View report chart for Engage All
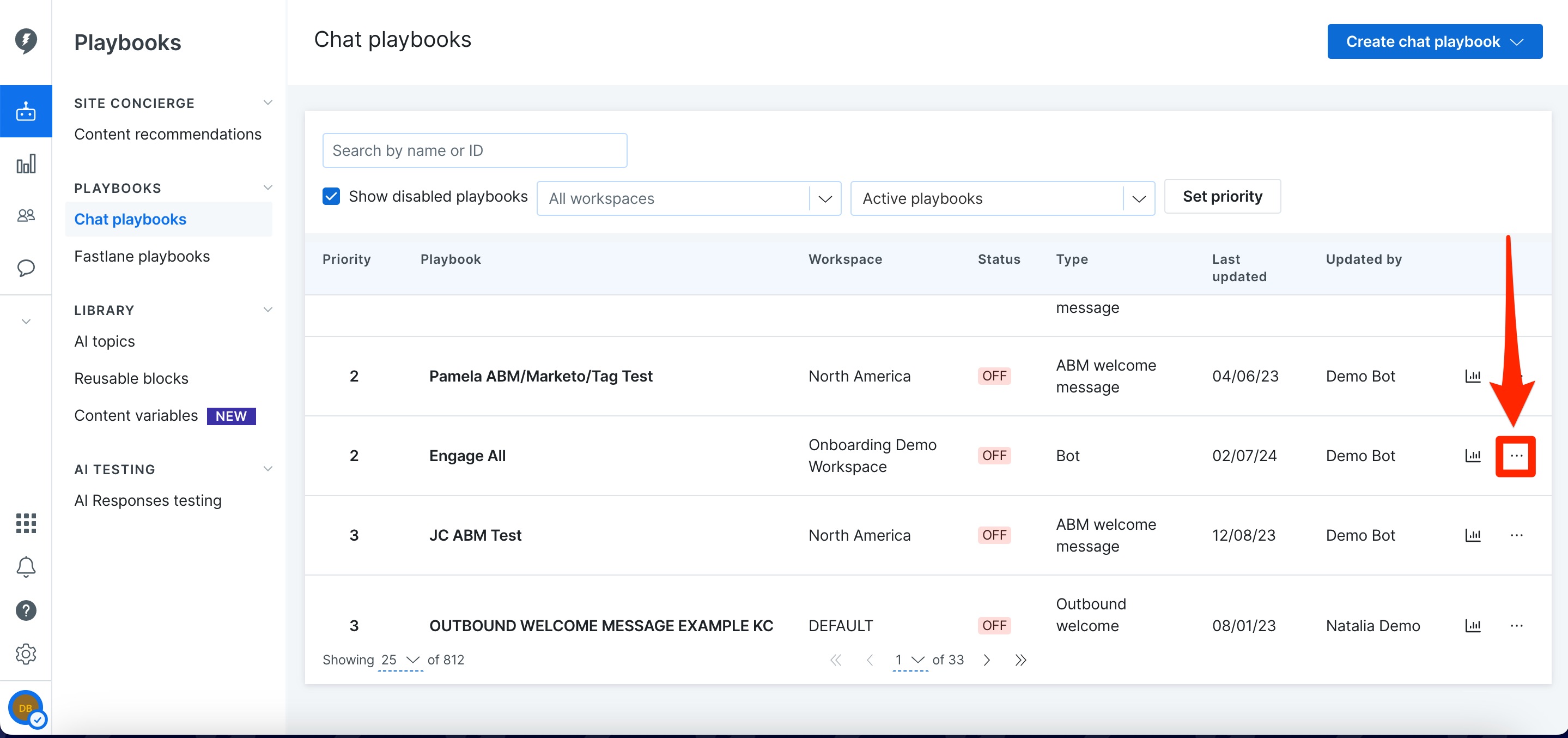 click(1473, 456)
